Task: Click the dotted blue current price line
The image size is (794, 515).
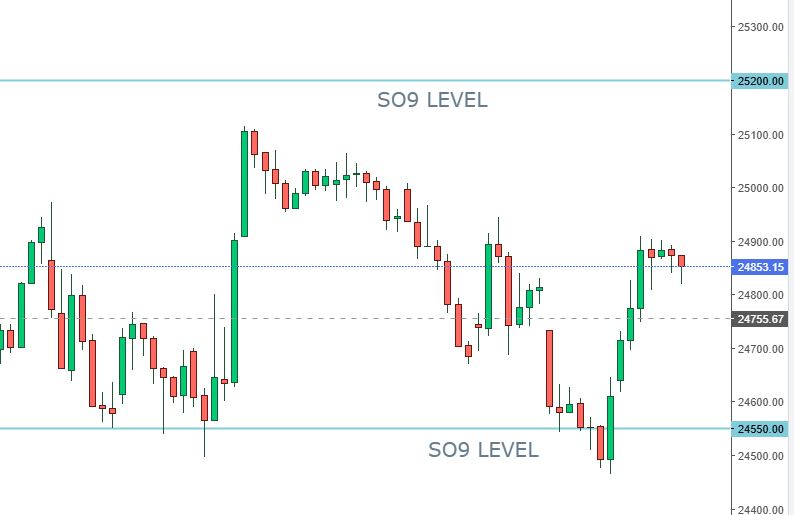Action: (366, 266)
